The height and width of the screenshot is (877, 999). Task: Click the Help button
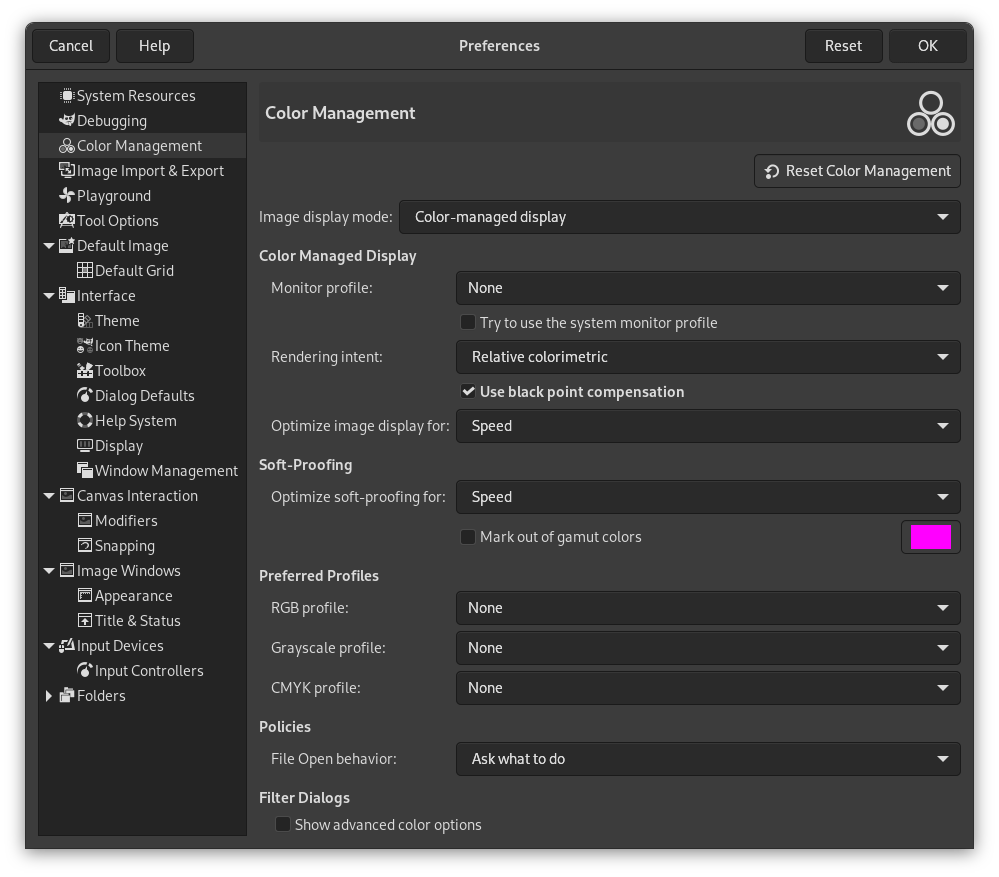point(155,46)
